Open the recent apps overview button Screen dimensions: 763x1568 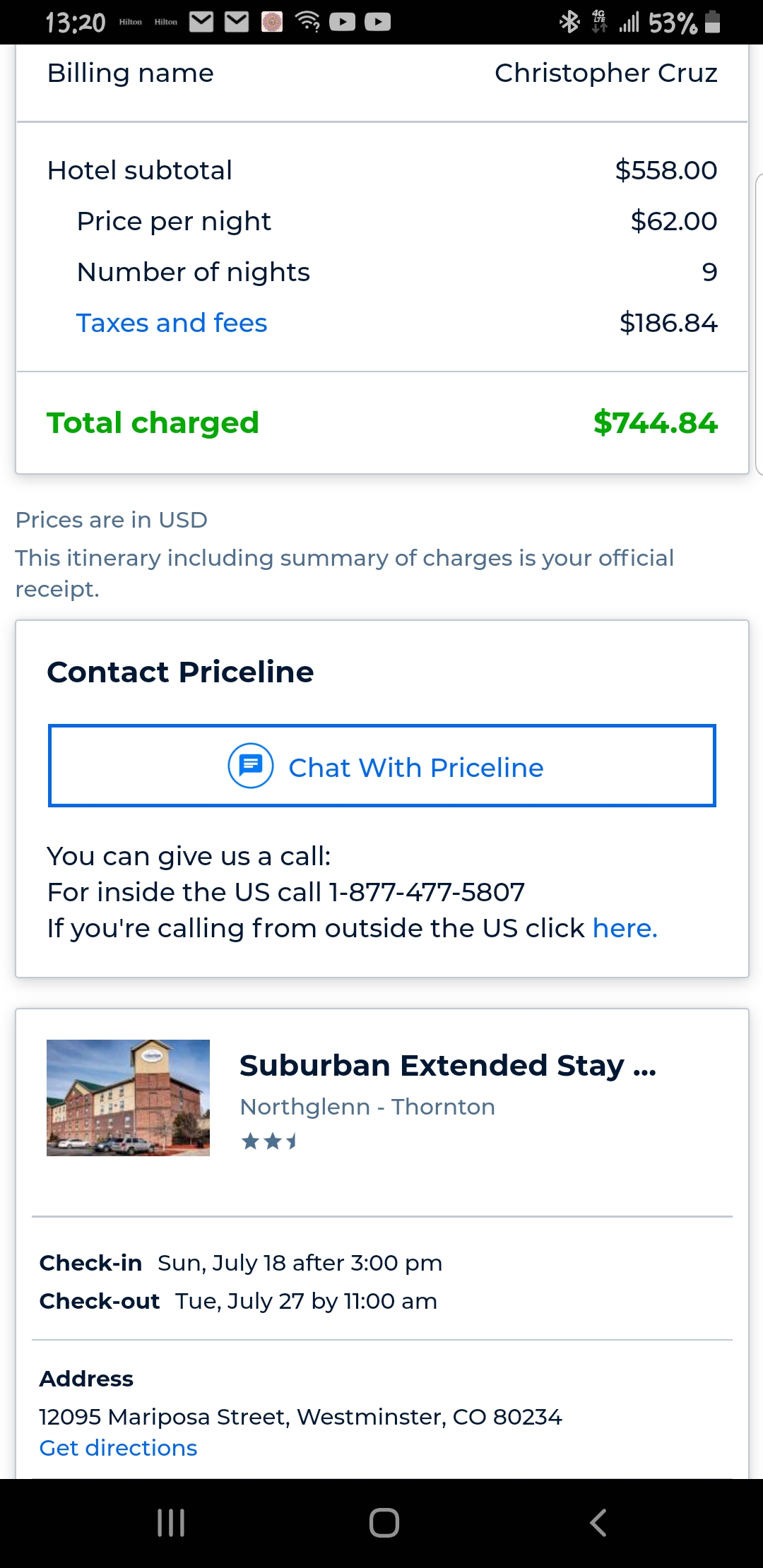pyautogui.click(x=171, y=1523)
